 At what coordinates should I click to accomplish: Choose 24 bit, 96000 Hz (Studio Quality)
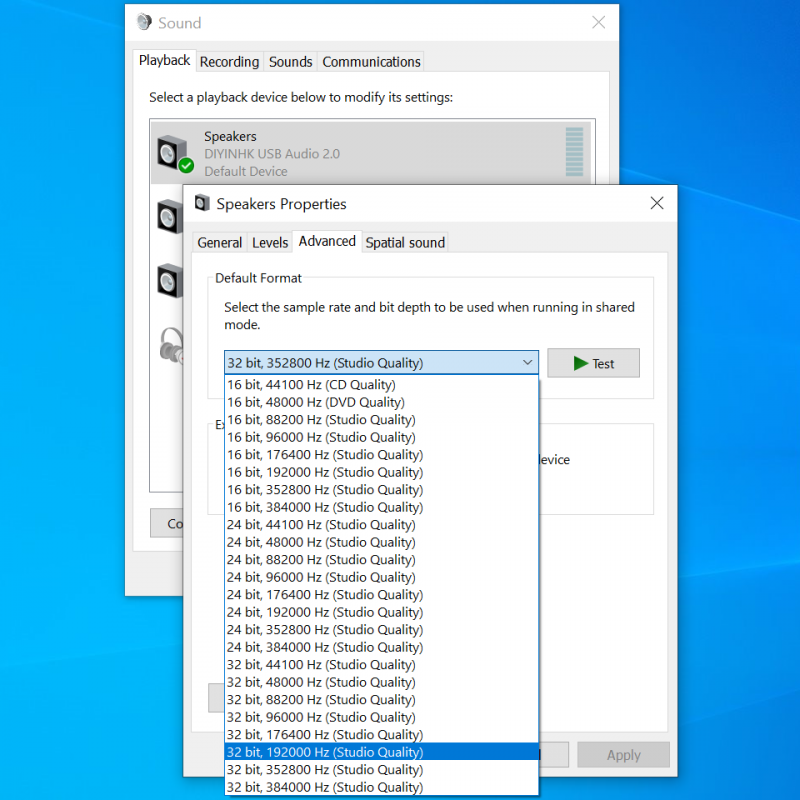[320, 577]
